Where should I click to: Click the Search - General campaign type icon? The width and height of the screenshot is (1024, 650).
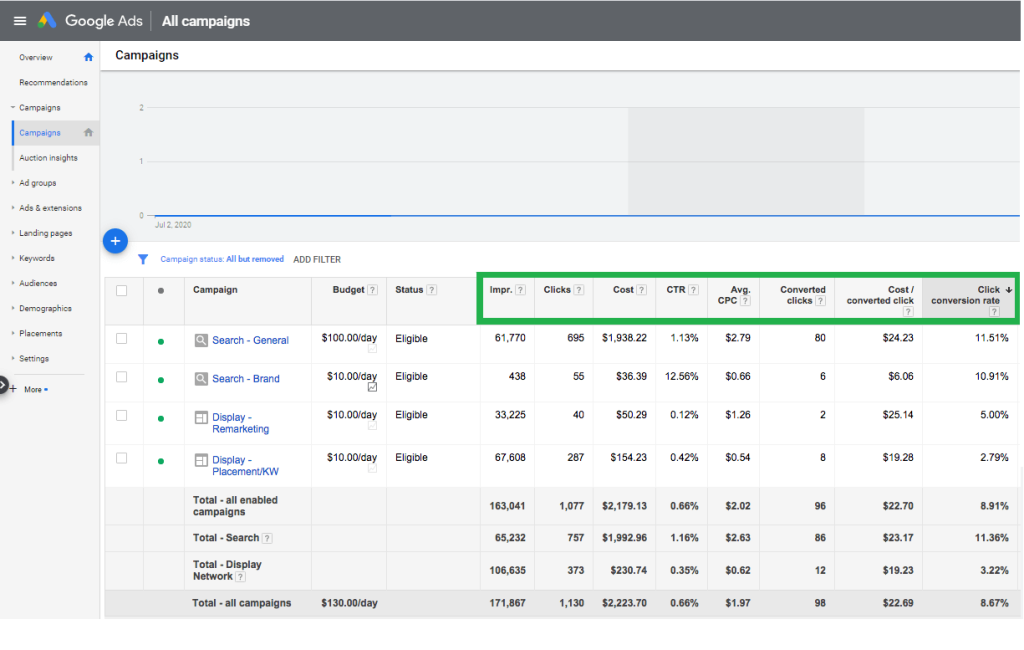point(201,340)
